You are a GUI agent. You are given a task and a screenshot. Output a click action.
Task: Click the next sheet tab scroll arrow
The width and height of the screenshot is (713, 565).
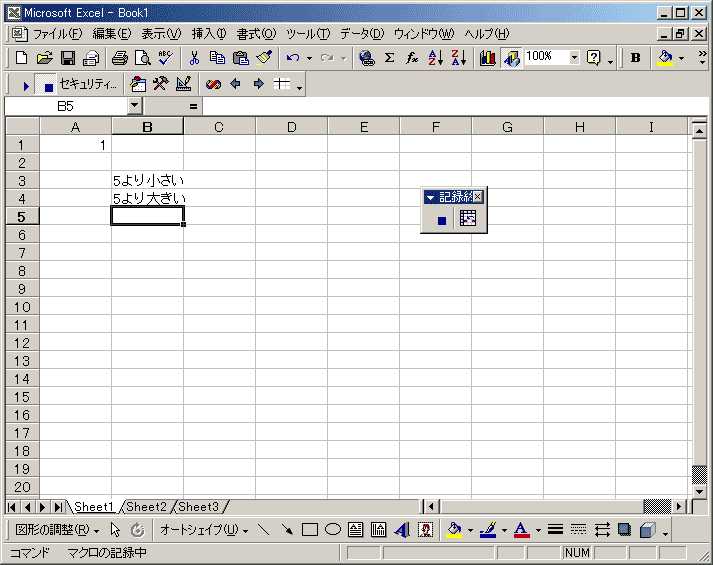point(42,507)
